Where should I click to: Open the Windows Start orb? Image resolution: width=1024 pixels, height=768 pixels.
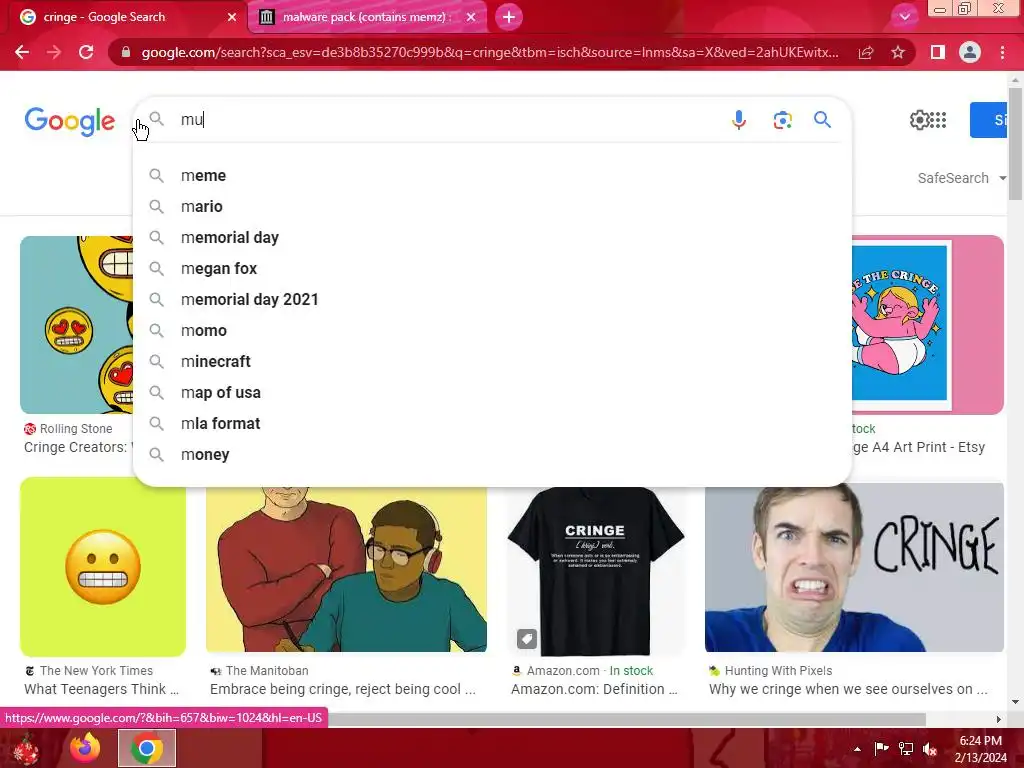click(x=25, y=749)
